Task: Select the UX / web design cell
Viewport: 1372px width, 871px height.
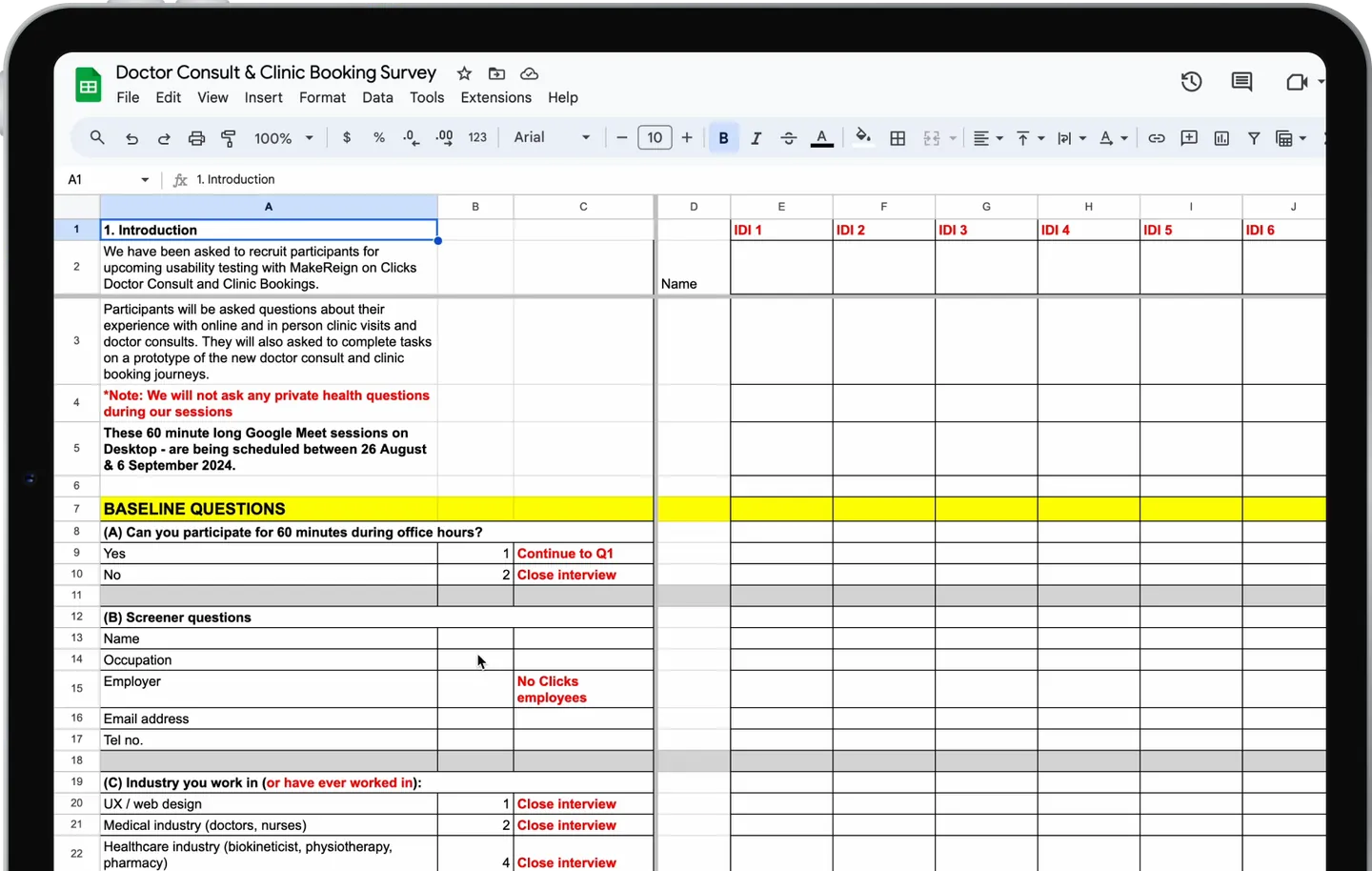Action: click(x=269, y=803)
